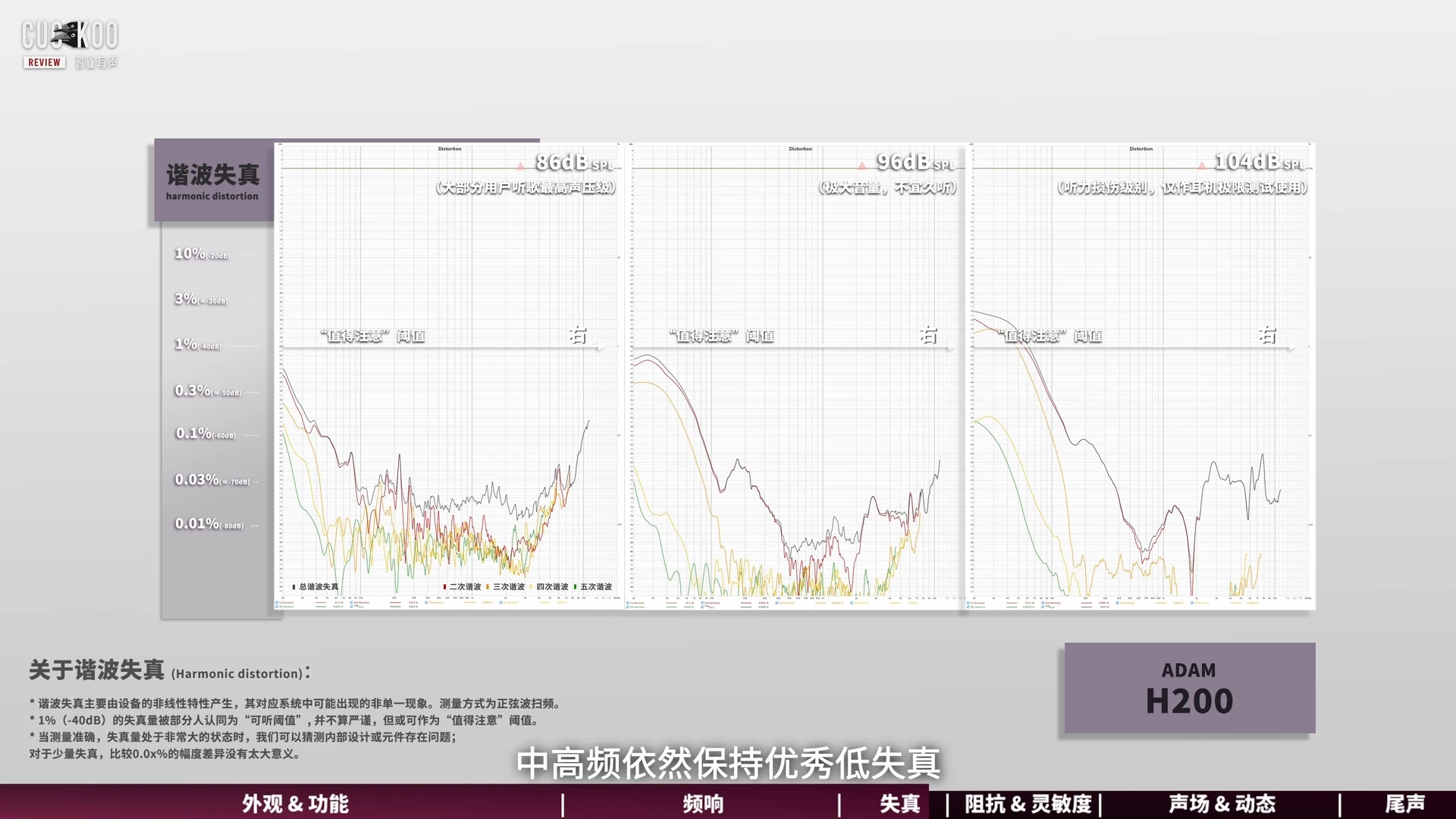Skip to the 尾声 chapter
1456x819 pixels.
click(1404, 804)
